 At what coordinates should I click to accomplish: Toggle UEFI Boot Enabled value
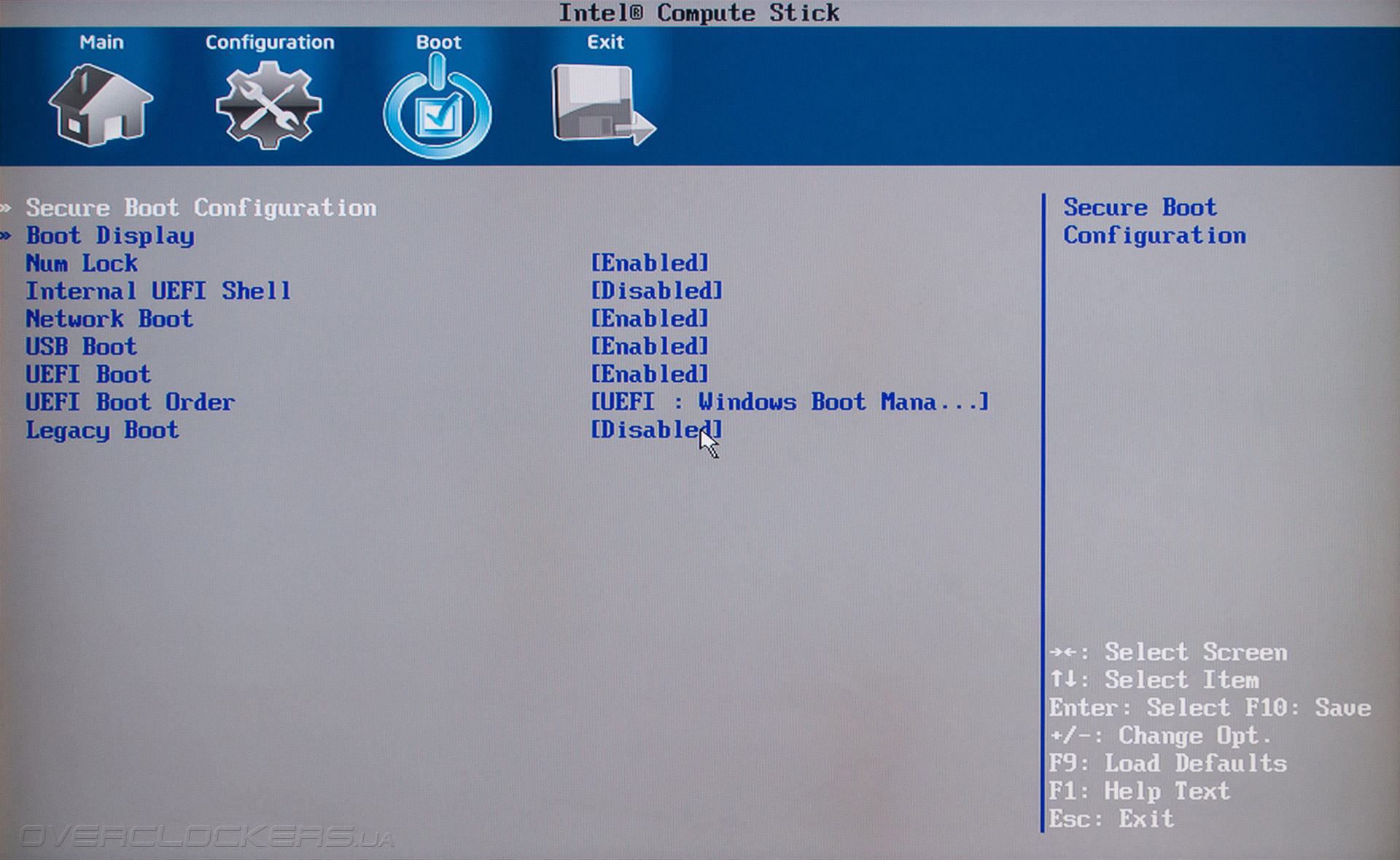(649, 374)
